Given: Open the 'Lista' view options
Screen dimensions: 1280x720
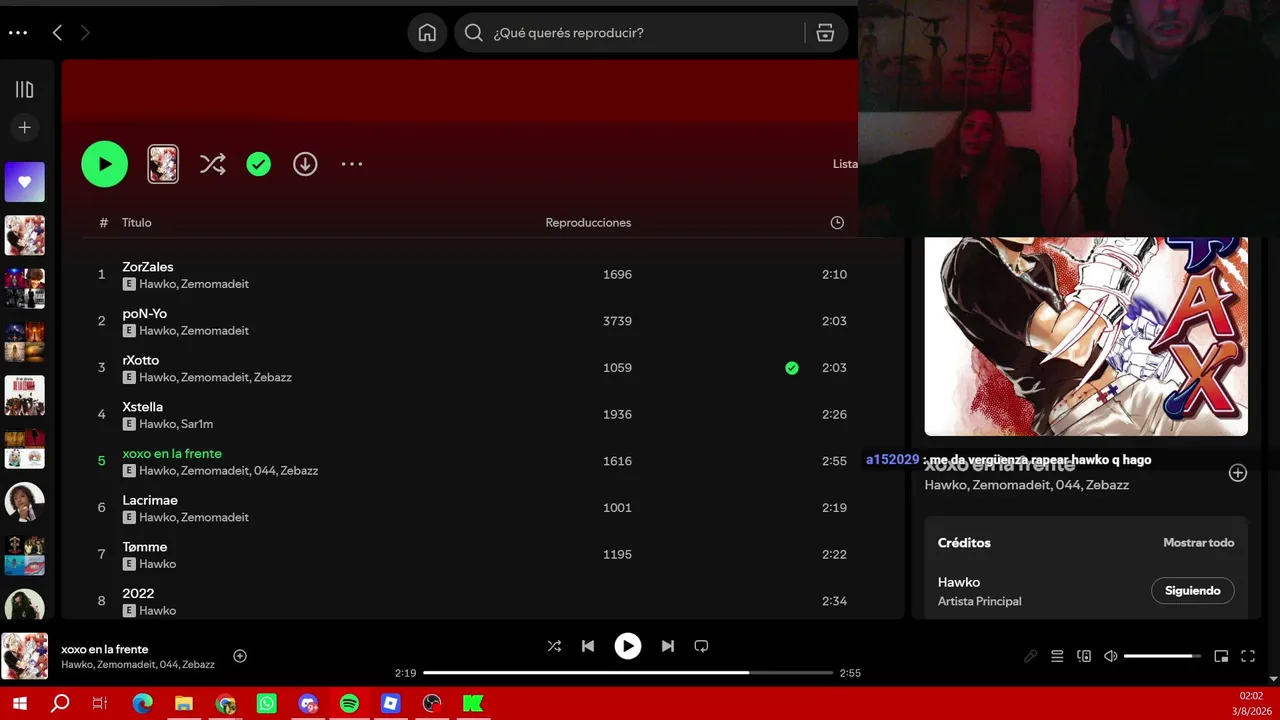Looking at the screenshot, I should pyautogui.click(x=845, y=164).
